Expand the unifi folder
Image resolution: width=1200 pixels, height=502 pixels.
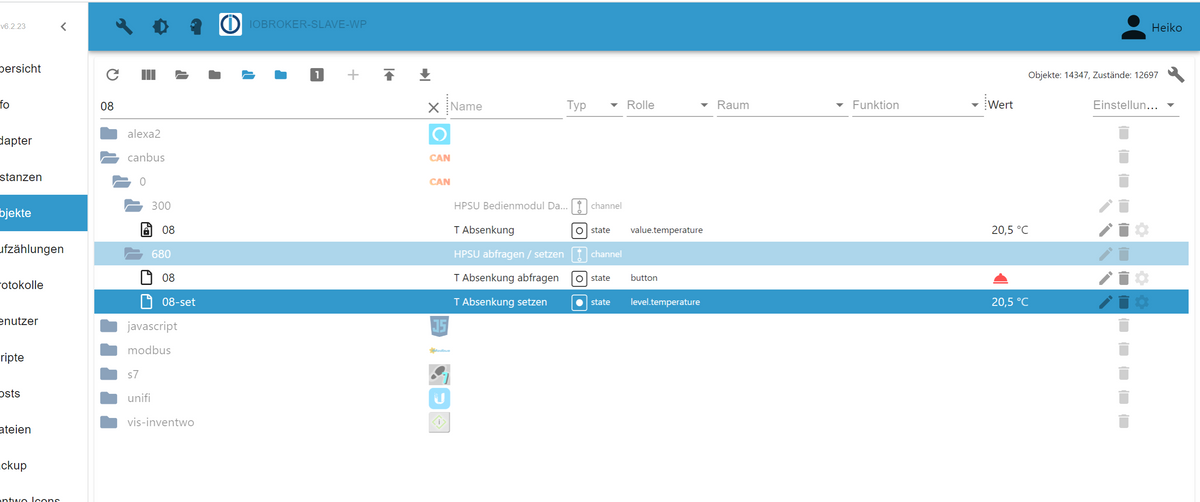point(109,398)
